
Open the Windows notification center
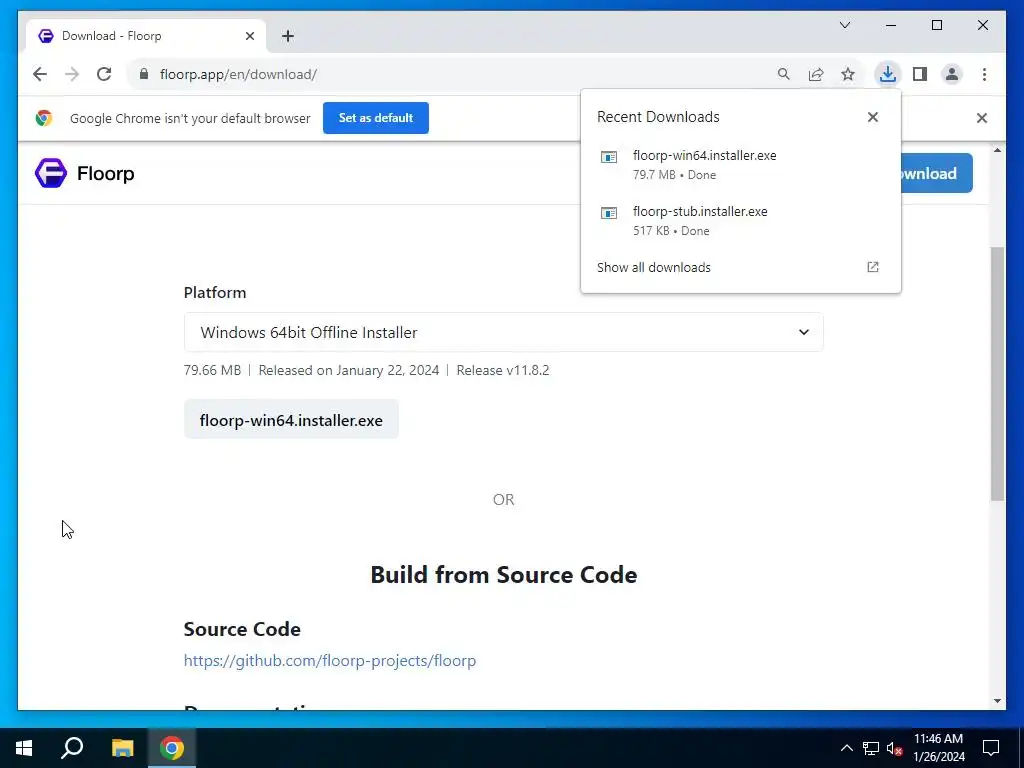point(991,748)
